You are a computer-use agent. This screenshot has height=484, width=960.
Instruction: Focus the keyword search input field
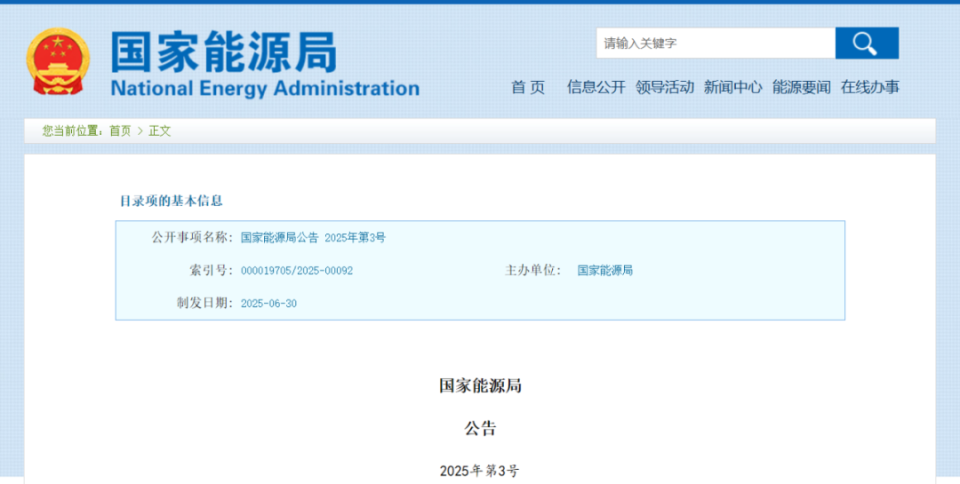pos(716,43)
